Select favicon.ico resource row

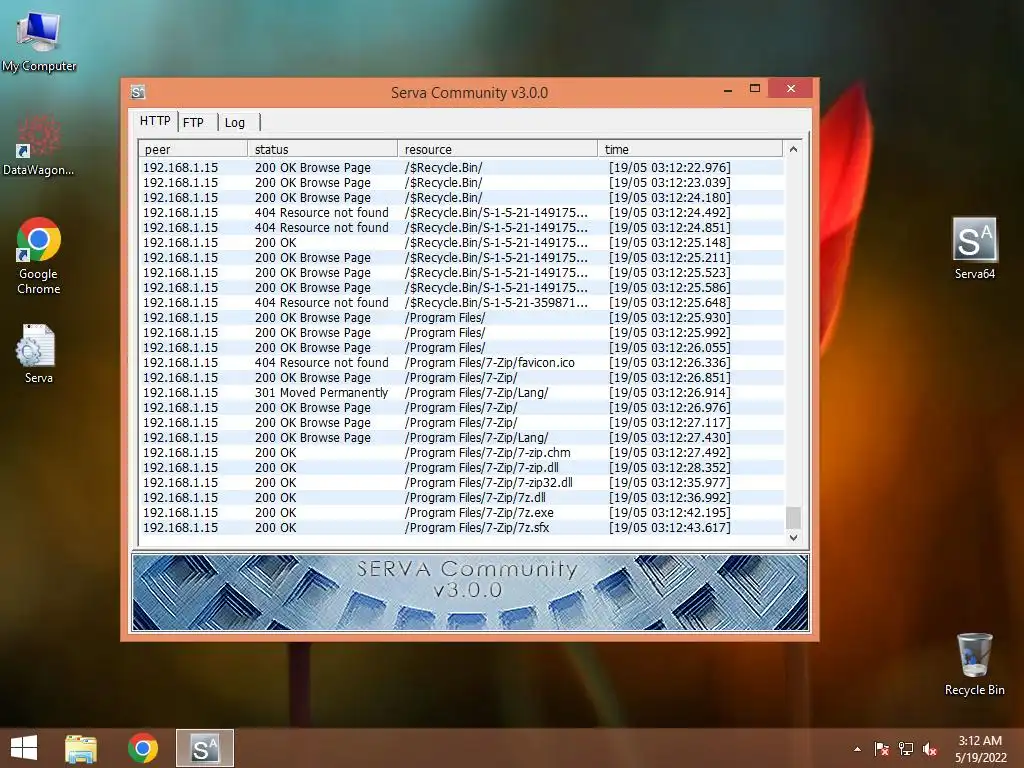(x=462, y=362)
